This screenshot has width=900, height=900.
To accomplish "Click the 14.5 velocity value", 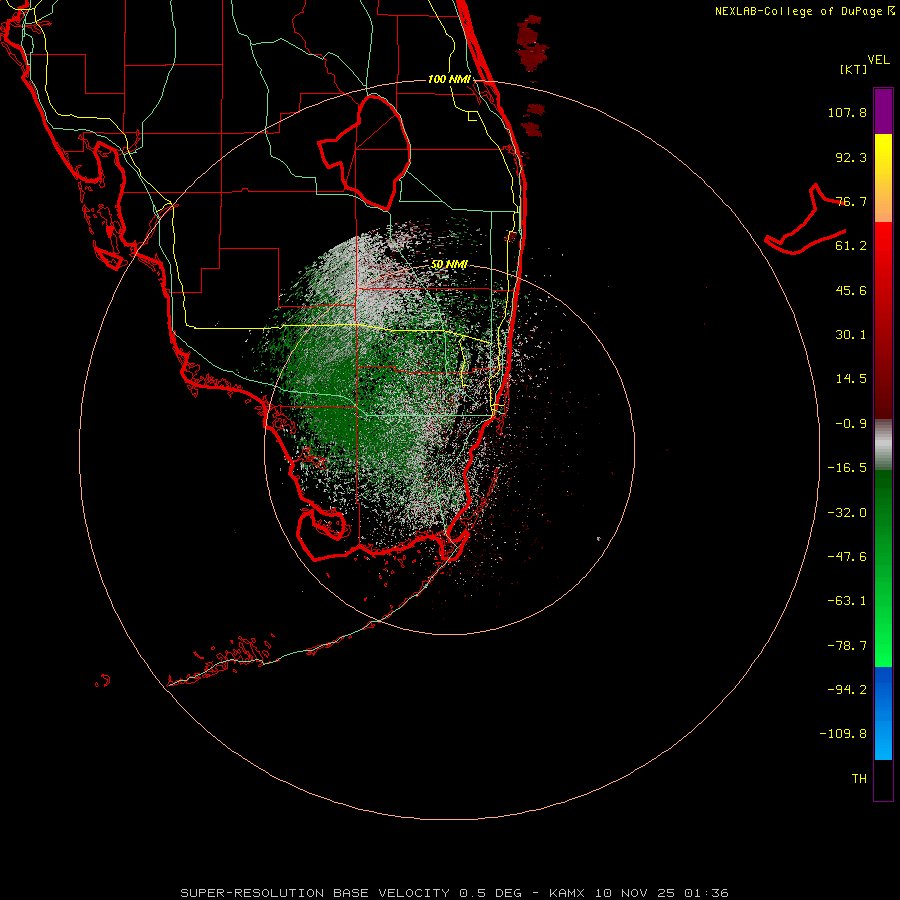I will tap(851, 379).
